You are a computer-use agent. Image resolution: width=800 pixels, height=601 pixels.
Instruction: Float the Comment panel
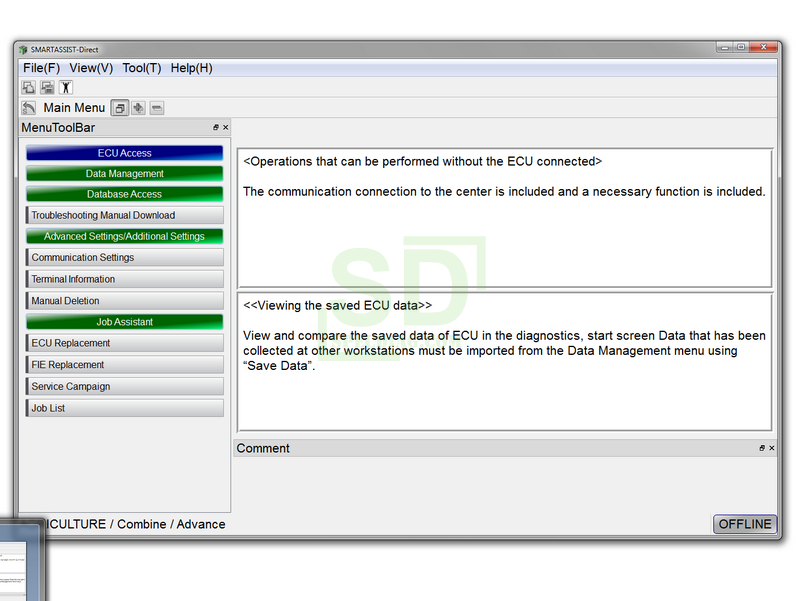[760, 449]
